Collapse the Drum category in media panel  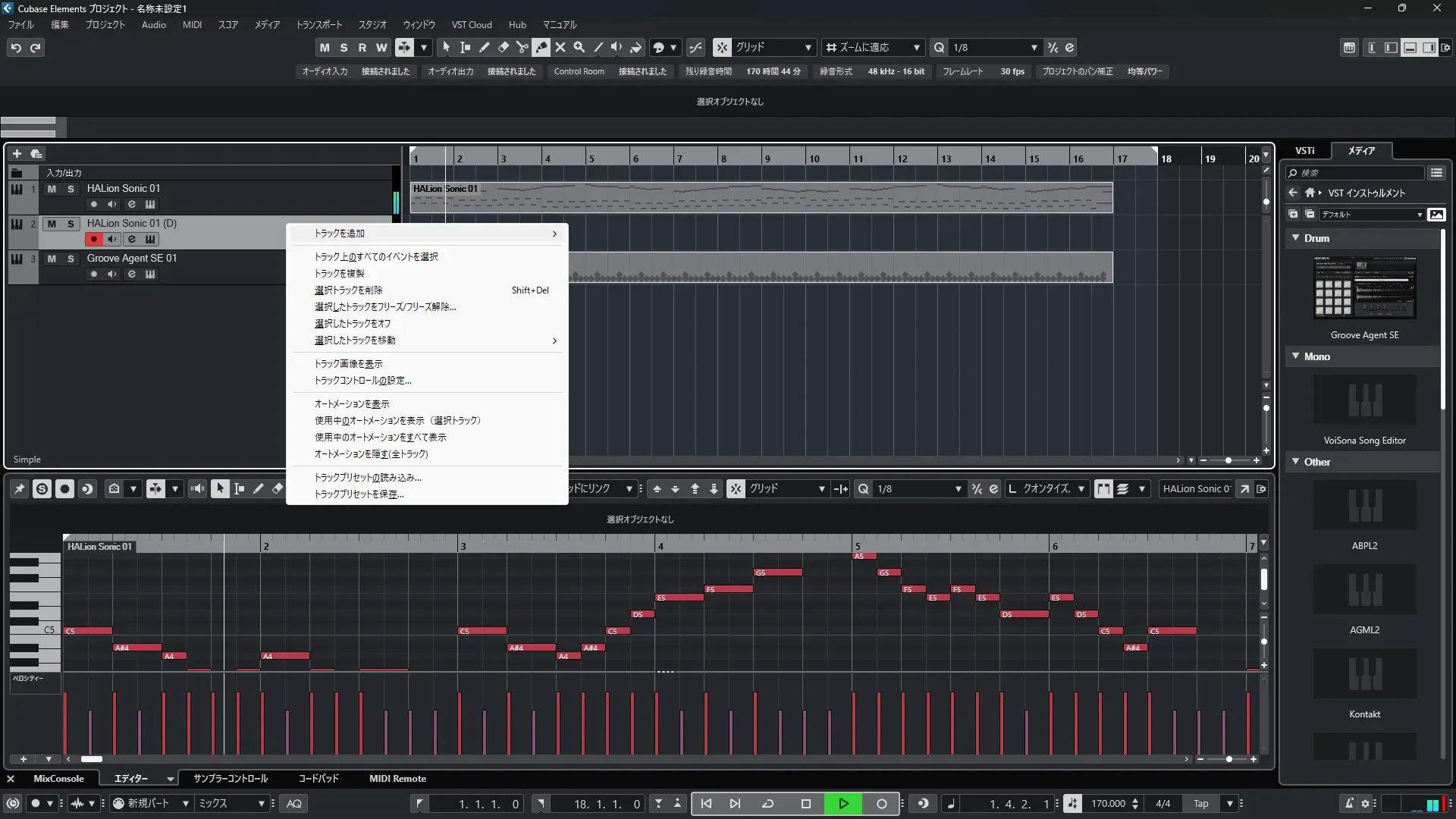tap(1295, 238)
